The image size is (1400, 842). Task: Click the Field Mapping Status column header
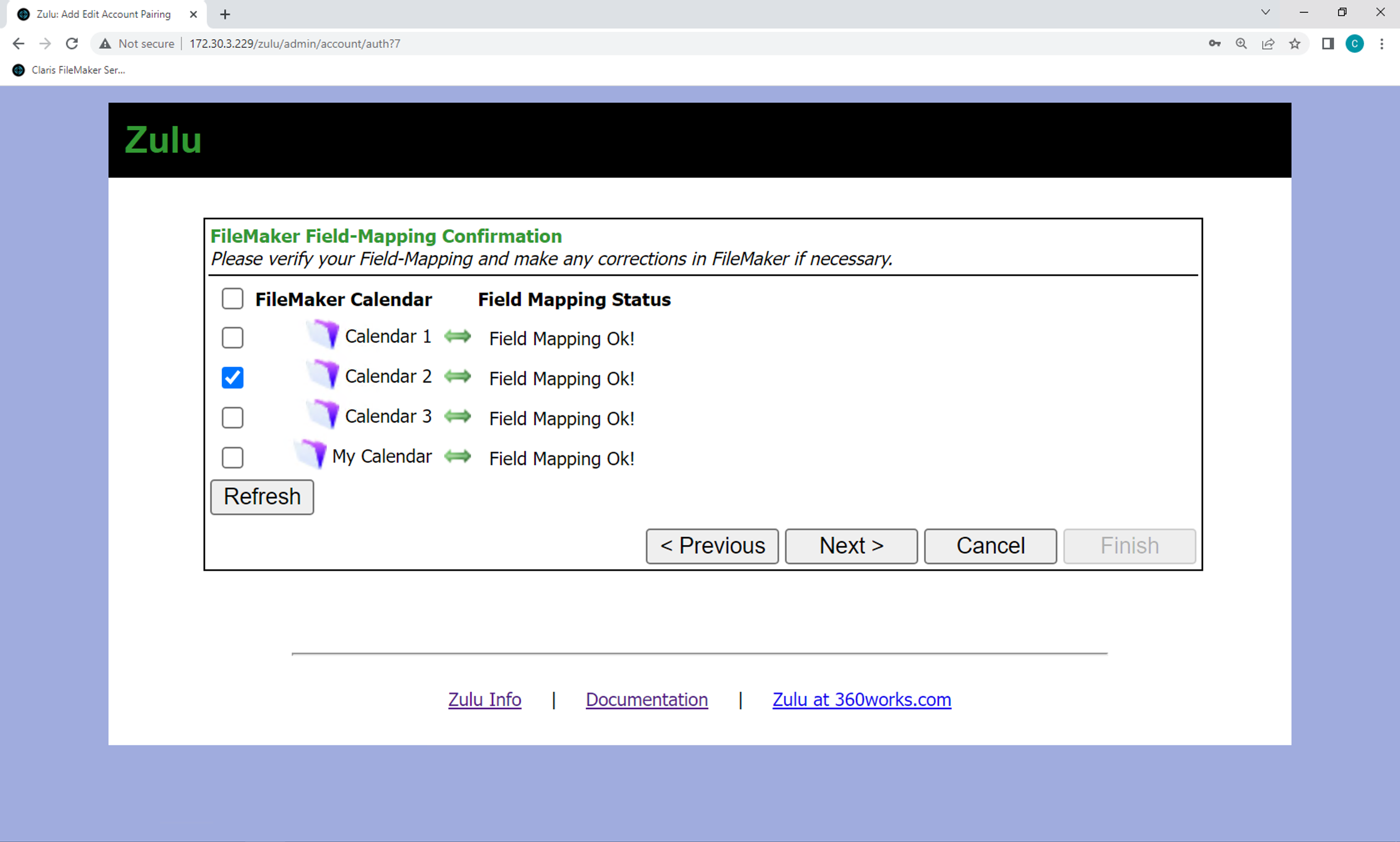(575, 300)
